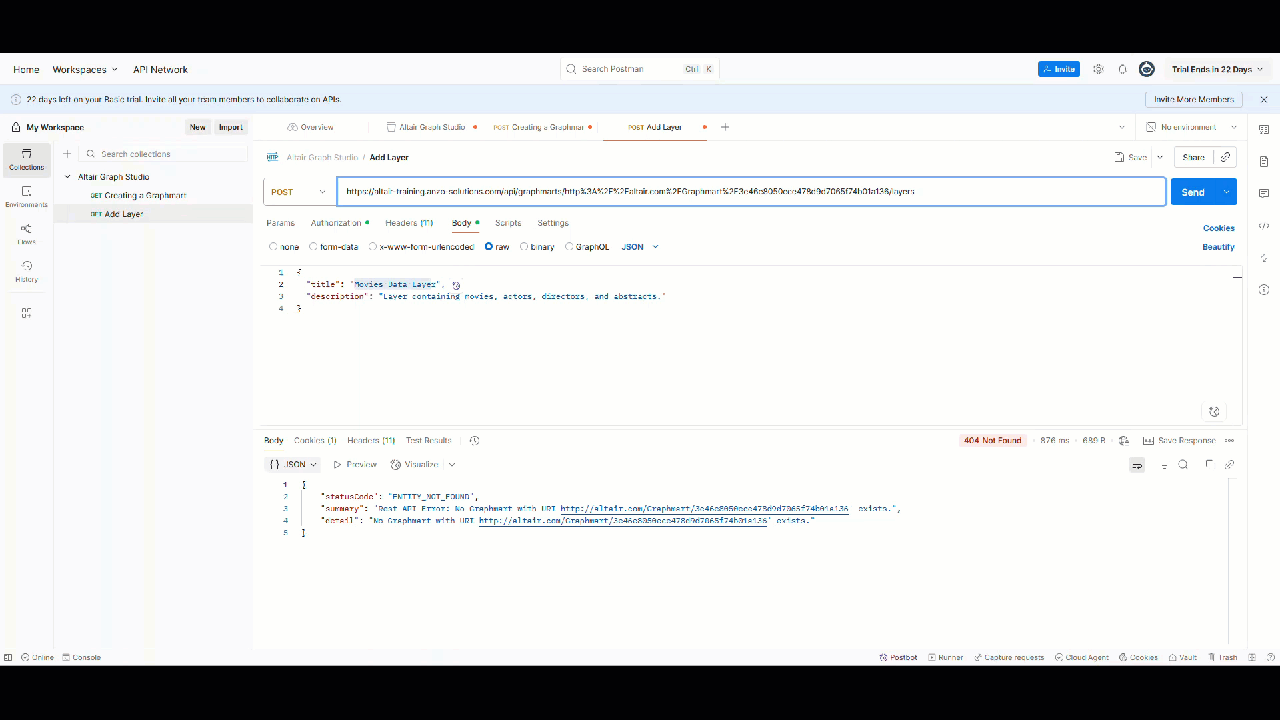Switch to the request Settings tab
This screenshot has width=1280, height=720.
(x=553, y=223)
